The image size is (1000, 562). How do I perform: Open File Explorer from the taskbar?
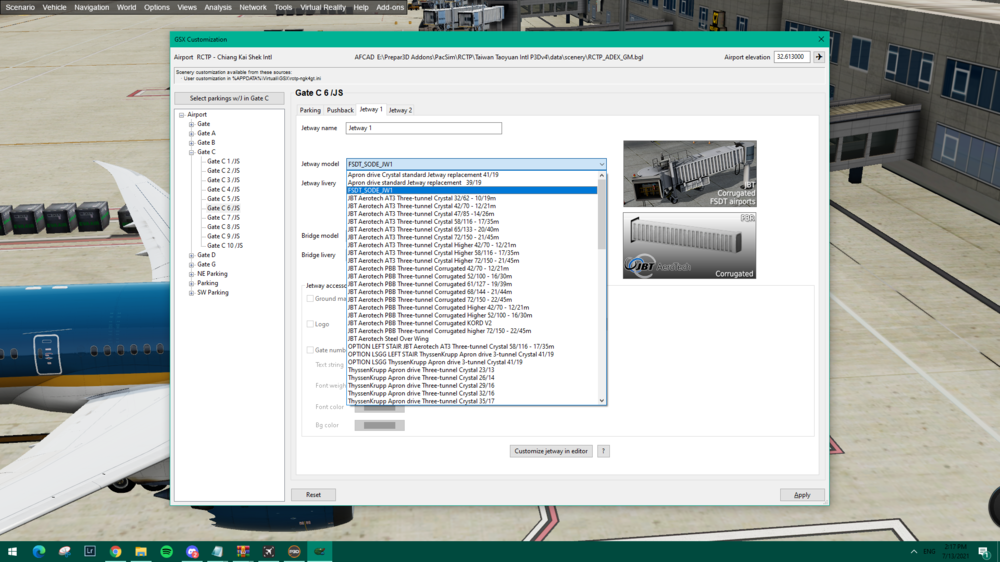141,551
